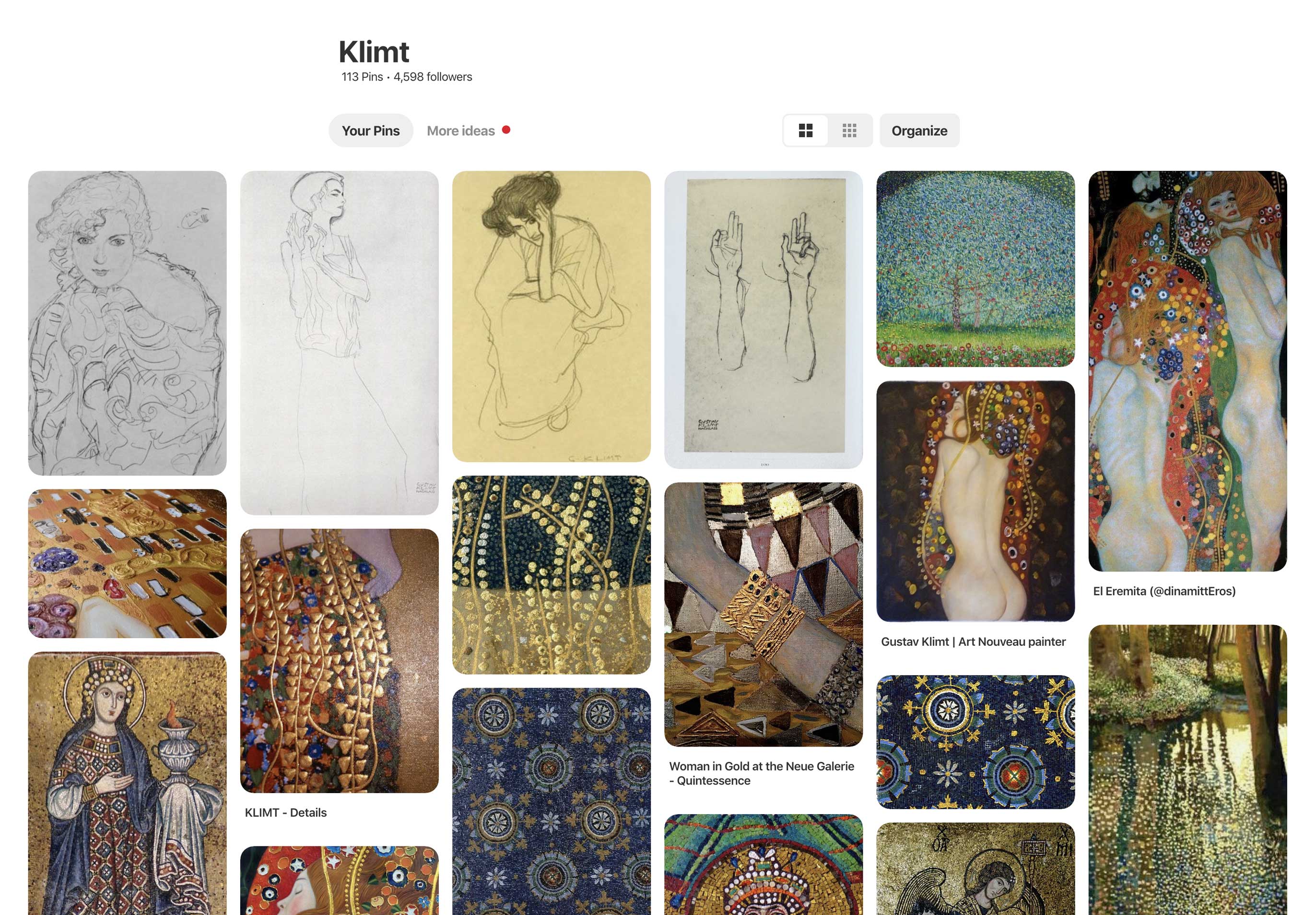Viewport: 1316px width, 915px height.
Task: Open the forest pond reflection painting pin
Action: [x=1187, y=770]
